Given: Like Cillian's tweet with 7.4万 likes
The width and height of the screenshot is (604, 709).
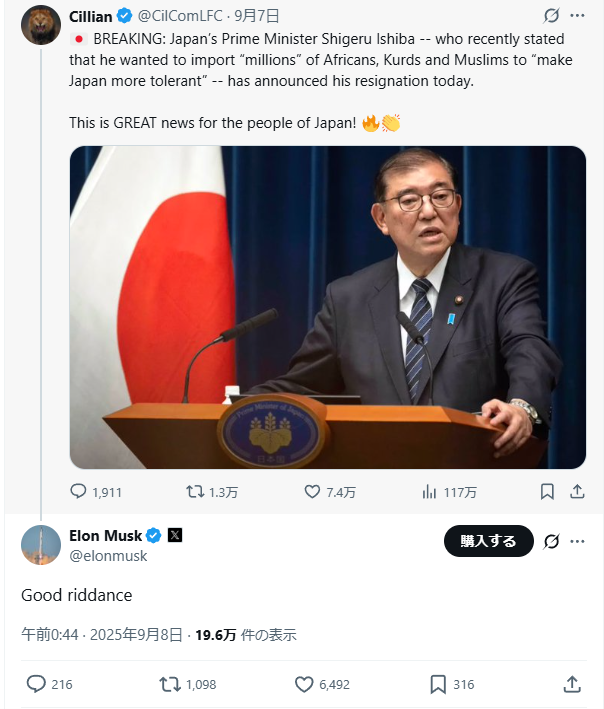Looking at the screenshot, I should coord(312,491).
